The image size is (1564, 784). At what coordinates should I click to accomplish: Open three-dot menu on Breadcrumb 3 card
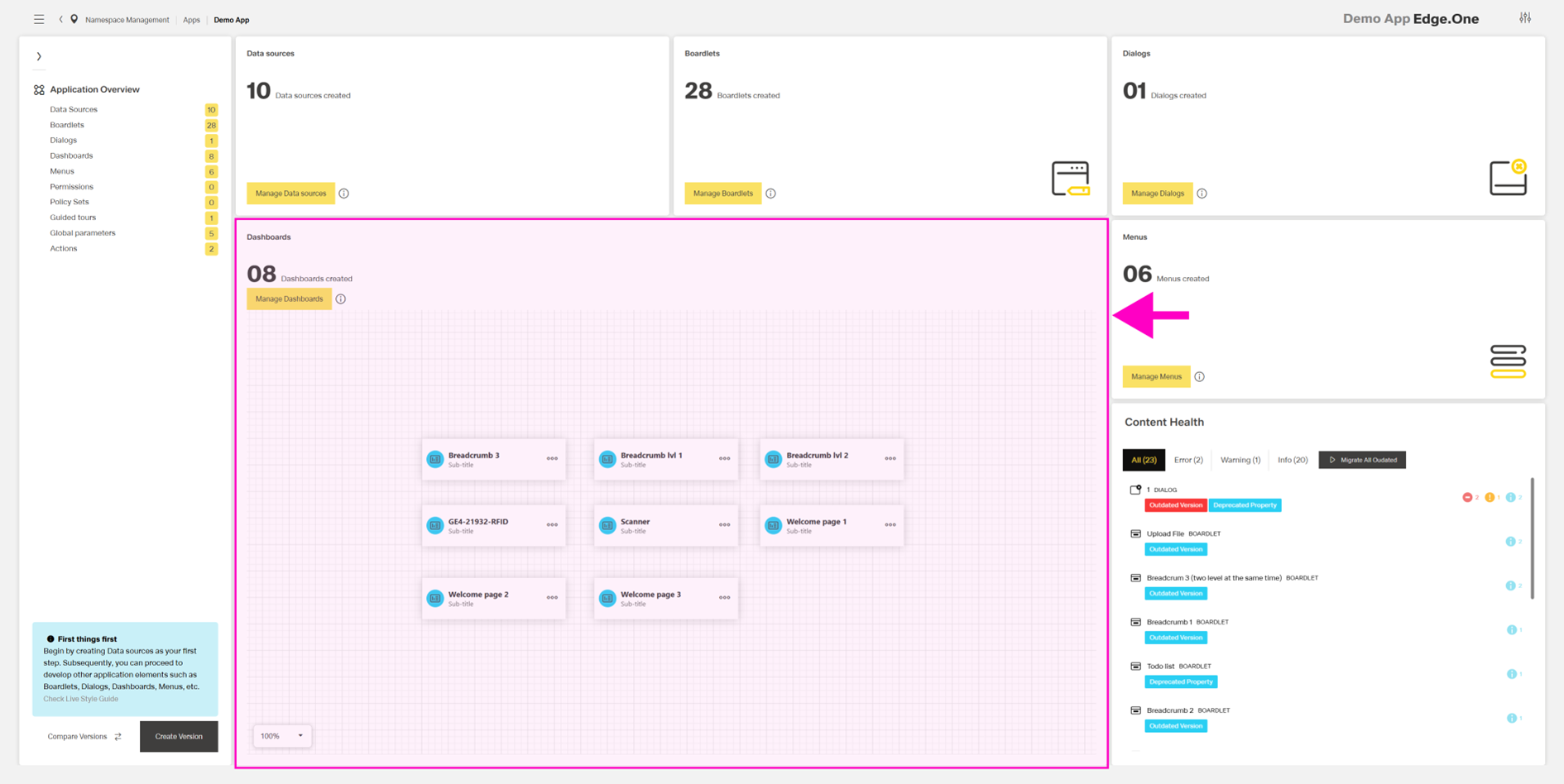pos(552,459)
